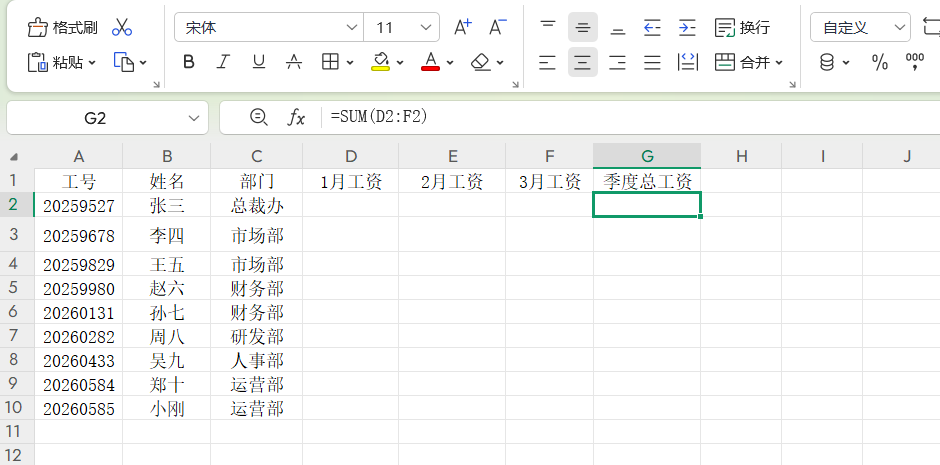940x465 pixels.
Task: Set top vertical alignment
Action: [x=548, y=27]
